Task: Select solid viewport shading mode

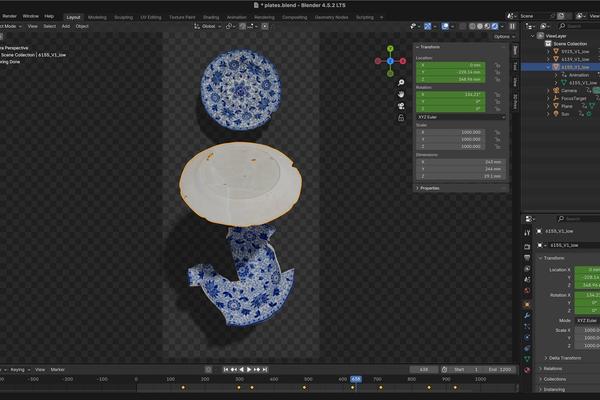Action: pos(480,26)
